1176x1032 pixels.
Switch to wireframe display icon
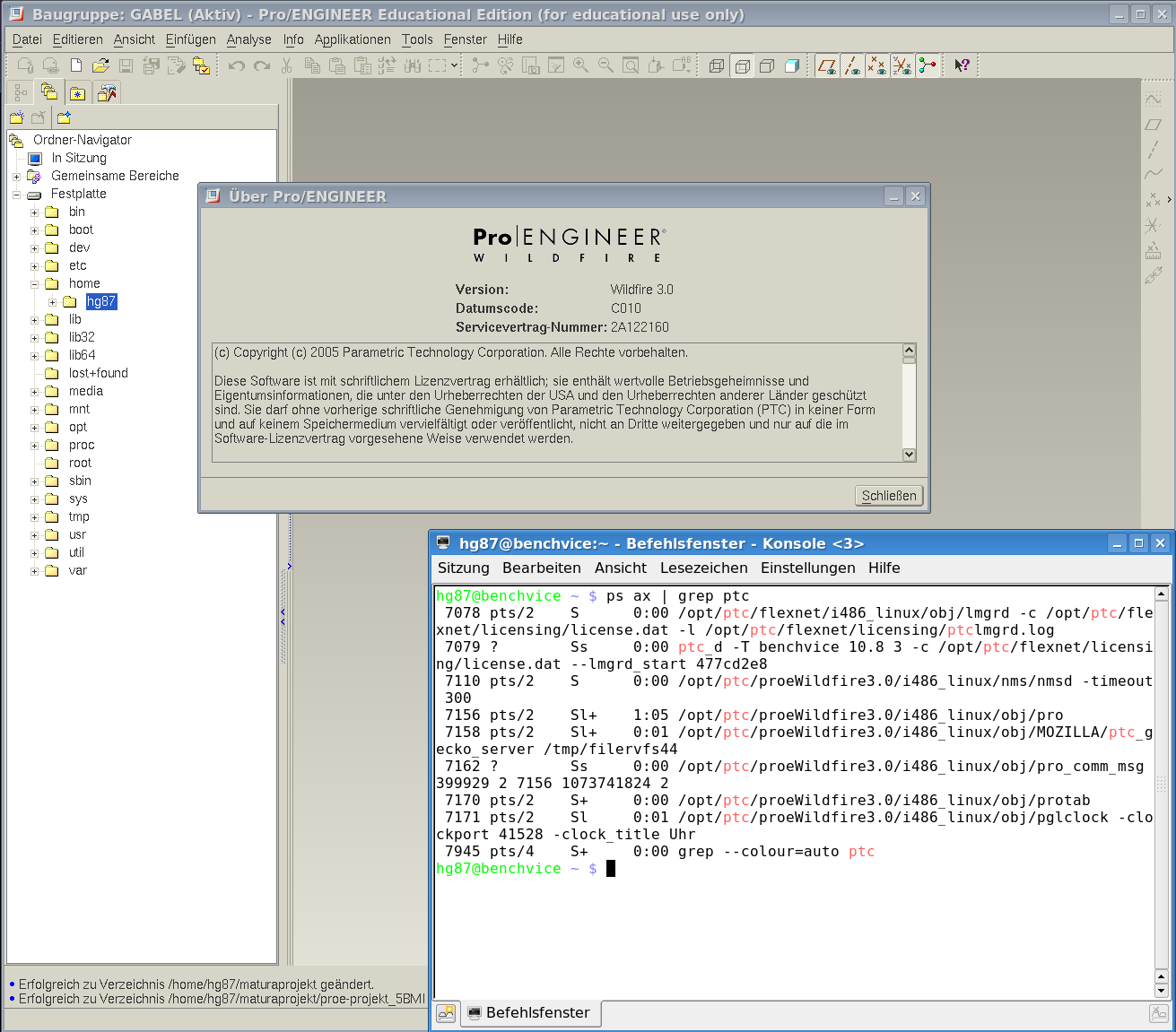[x=717, y=65]
